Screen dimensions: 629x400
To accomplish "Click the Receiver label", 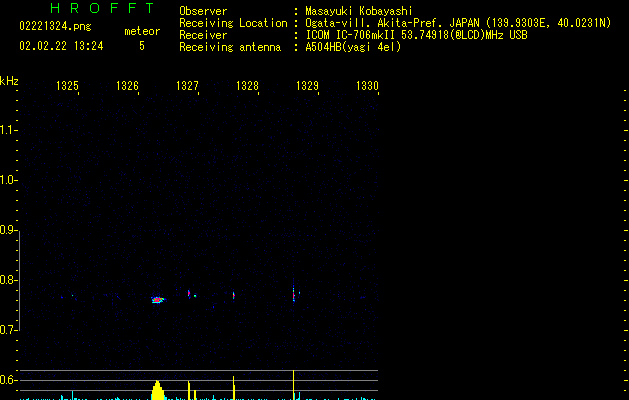I will [203, 35].
